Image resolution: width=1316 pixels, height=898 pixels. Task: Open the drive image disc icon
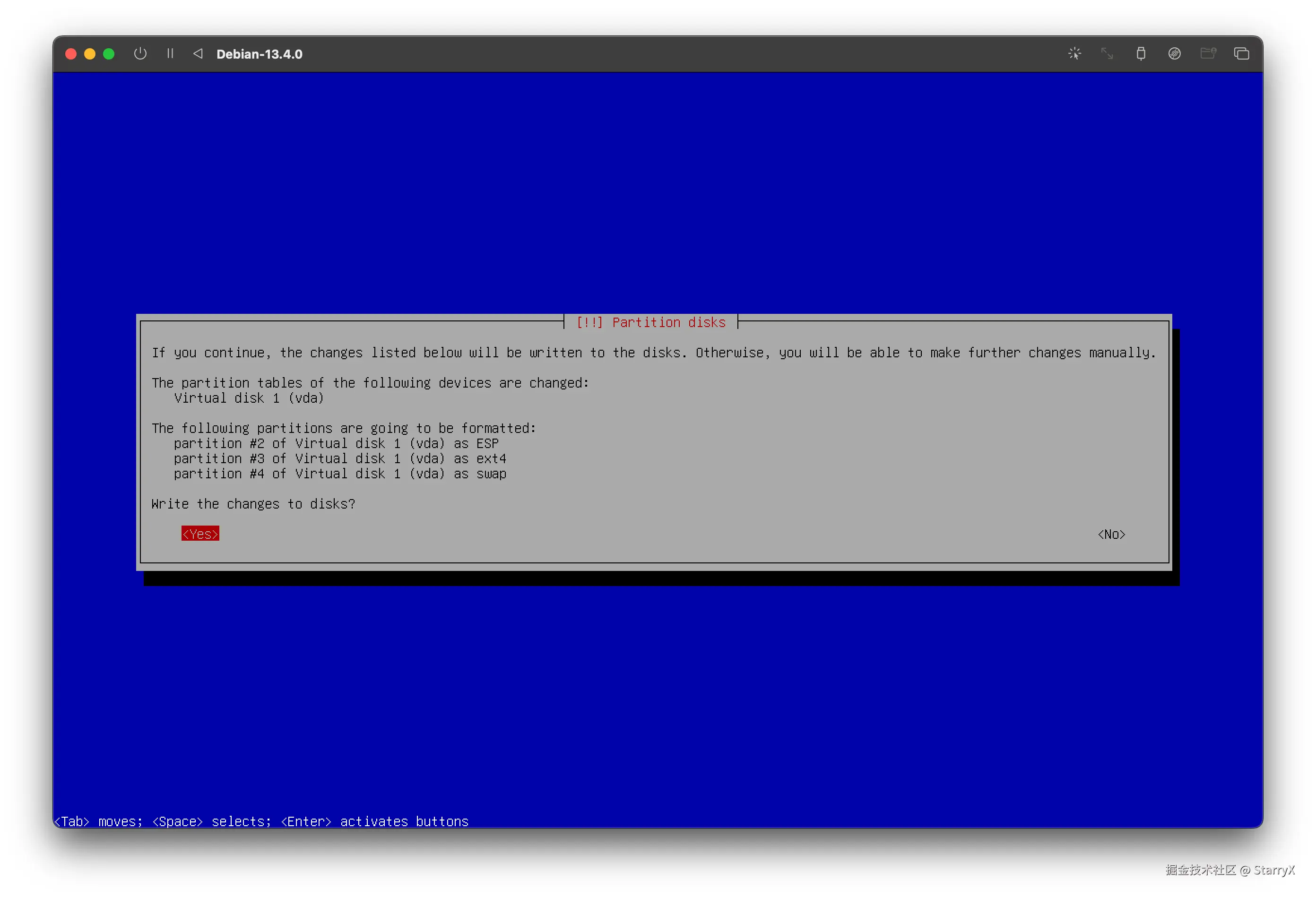pyautogui.click(x=1174, y=54)
